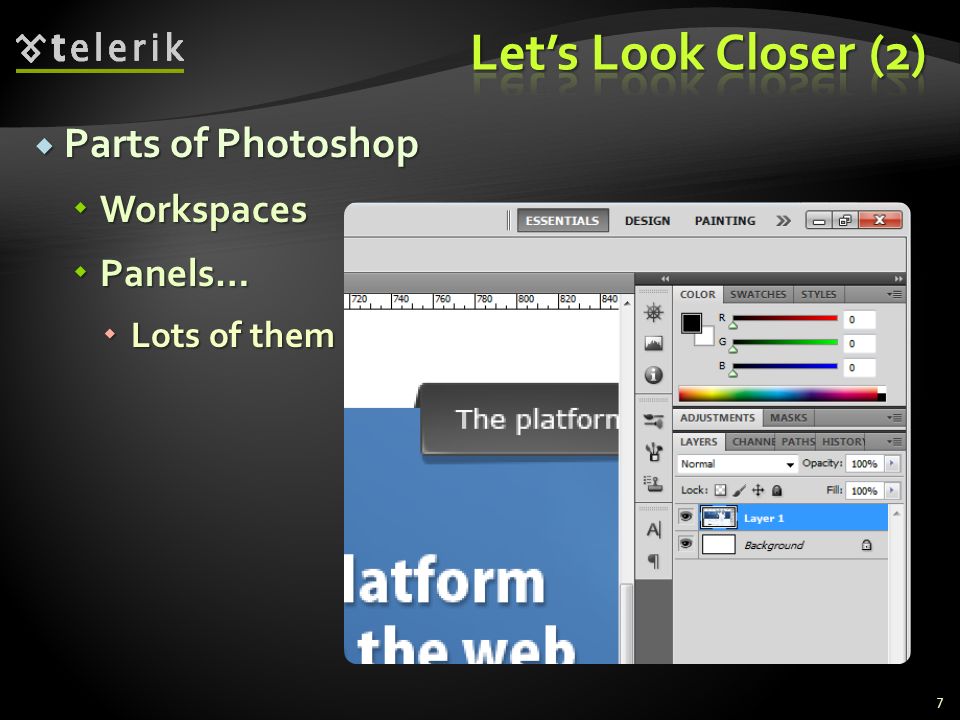The height and width of the screenshot is (720, 960).
Task: Open the Opacity slider arrow
Action: click(892, 463)
